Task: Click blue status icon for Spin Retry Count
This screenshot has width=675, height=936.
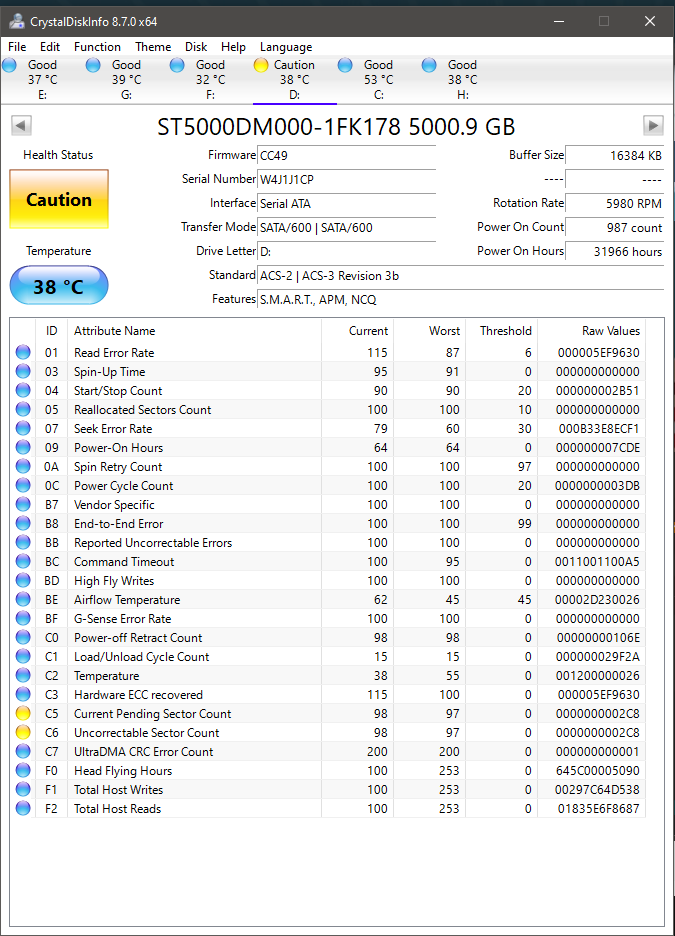Action: [23, 466]
